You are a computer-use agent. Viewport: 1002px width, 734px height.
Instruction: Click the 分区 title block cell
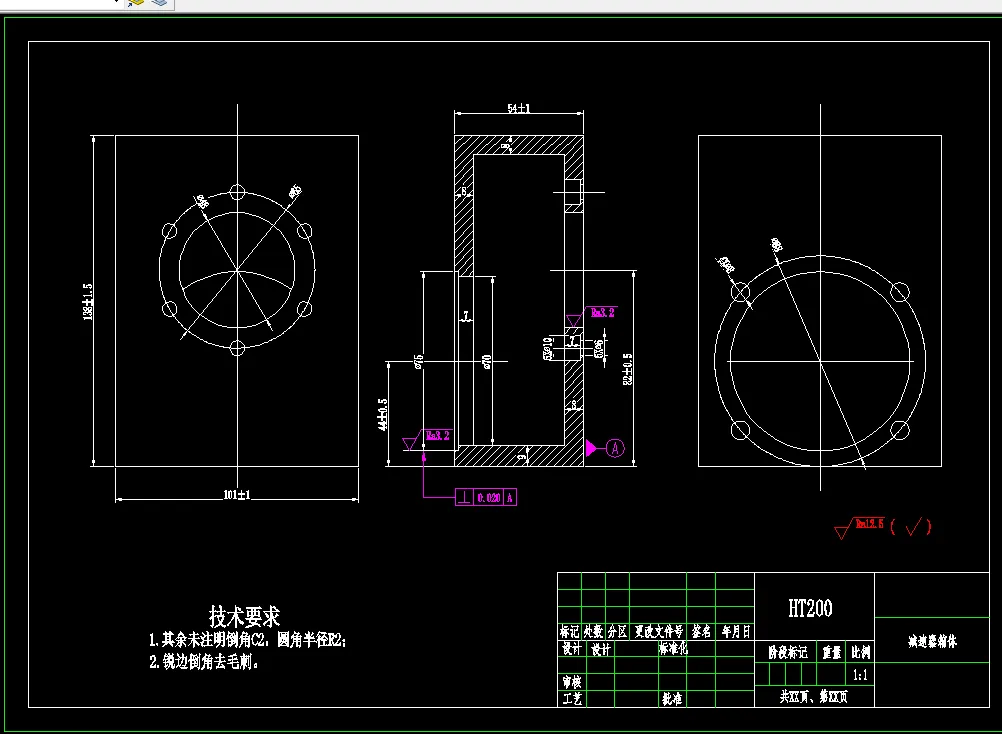617,632
